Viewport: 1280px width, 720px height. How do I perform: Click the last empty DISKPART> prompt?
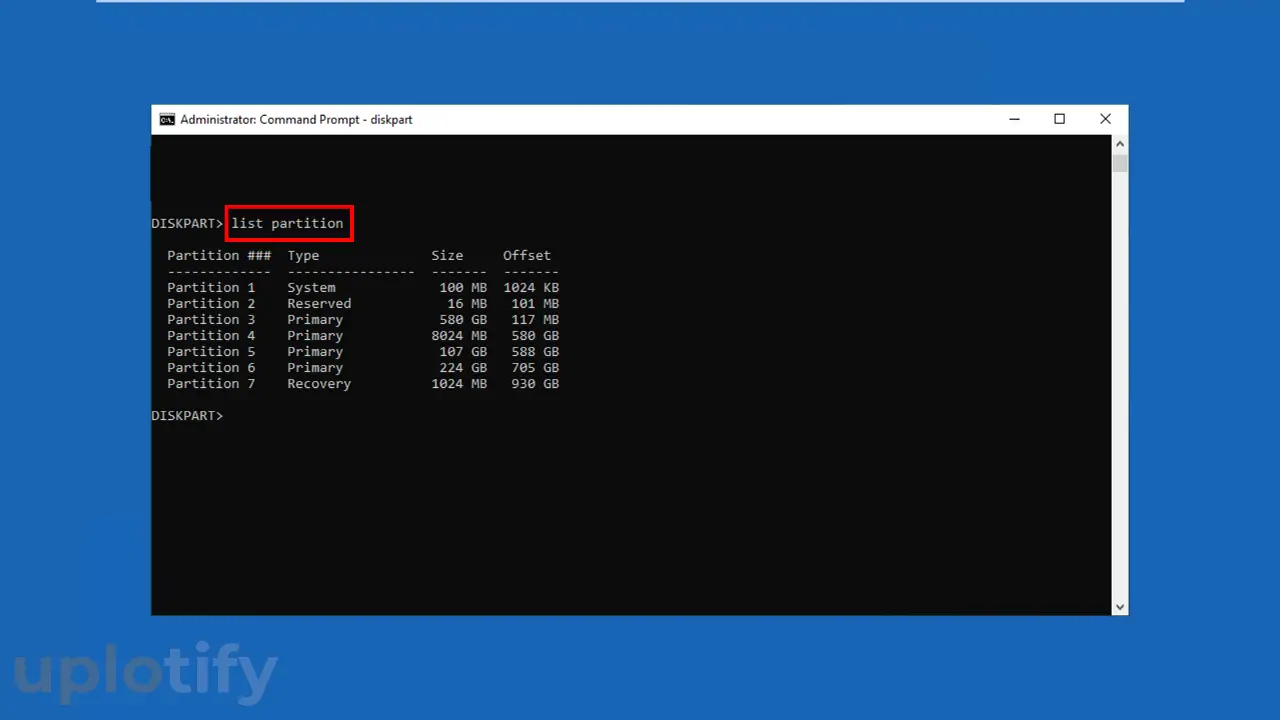[187, 415]
